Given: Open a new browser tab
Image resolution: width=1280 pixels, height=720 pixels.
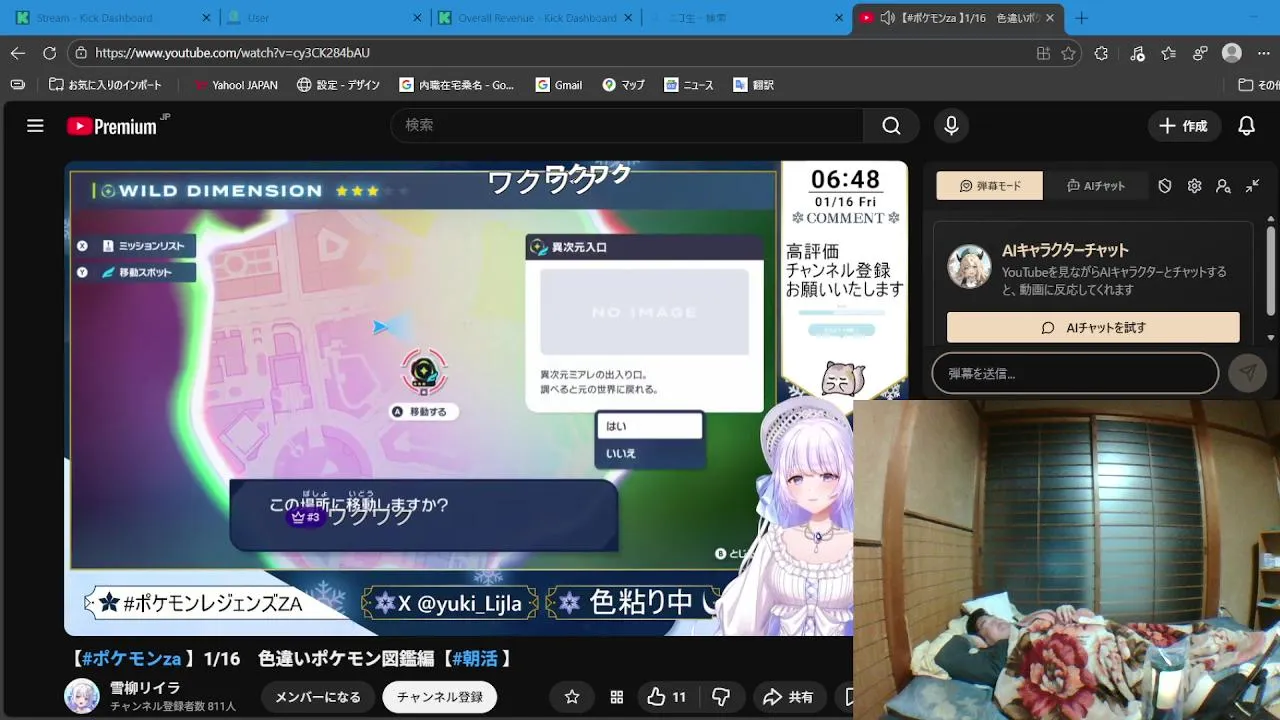Looking at the screenshot, I should (x=1081, y=18).
